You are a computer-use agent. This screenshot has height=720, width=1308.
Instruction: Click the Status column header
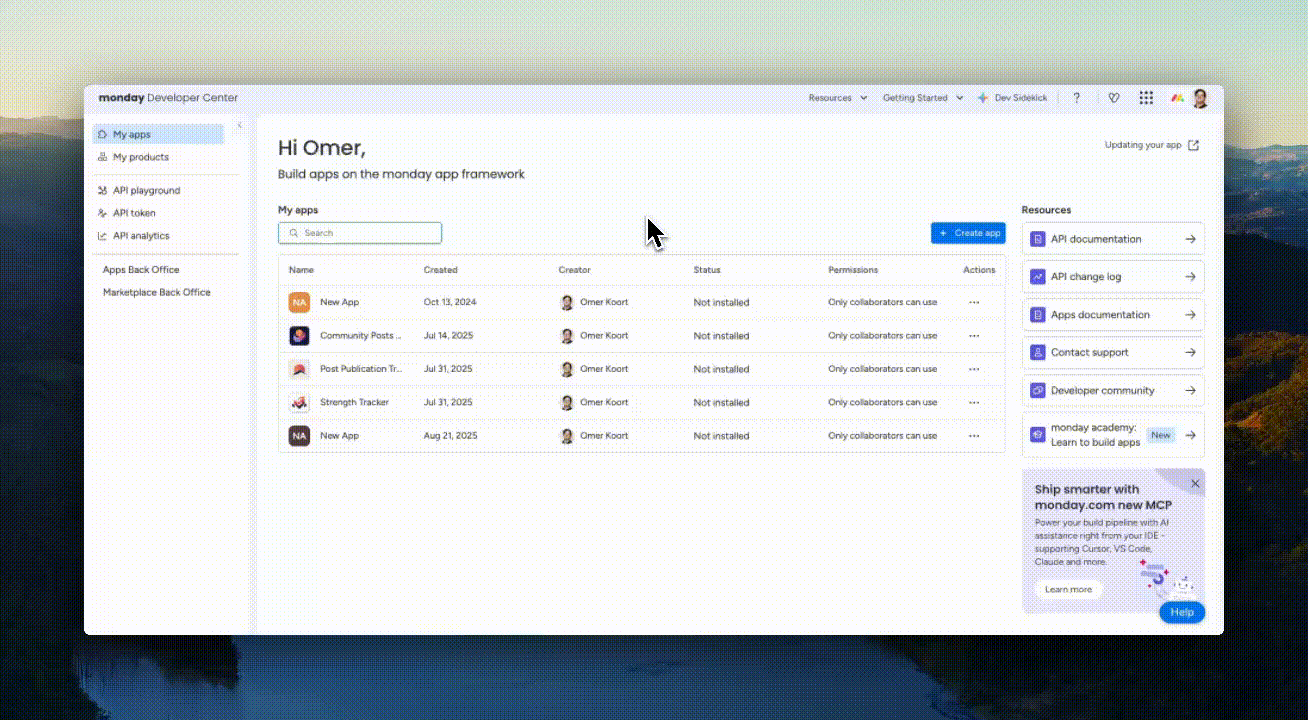coord(707,270)
